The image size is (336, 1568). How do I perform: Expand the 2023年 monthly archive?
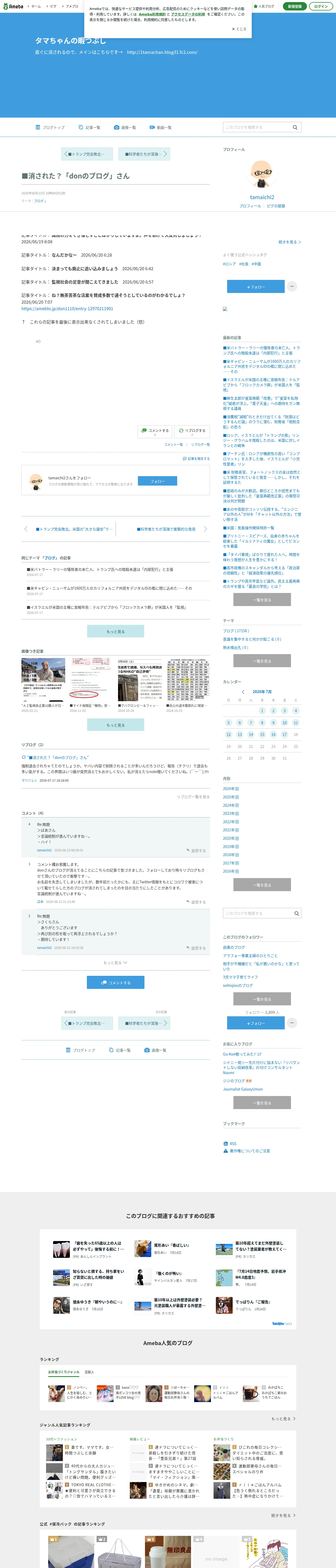(x=231, y=813)
